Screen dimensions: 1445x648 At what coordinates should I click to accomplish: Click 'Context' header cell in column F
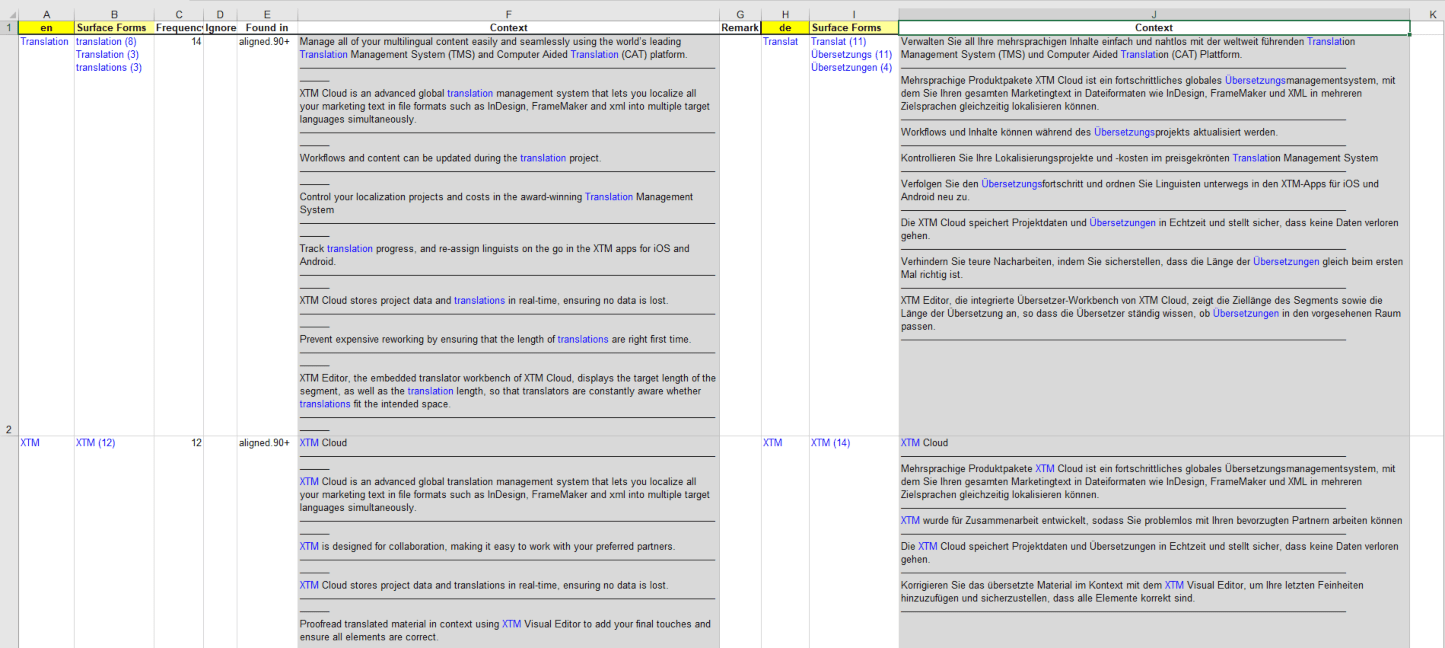pyautogui.click(x=508, y=28)
